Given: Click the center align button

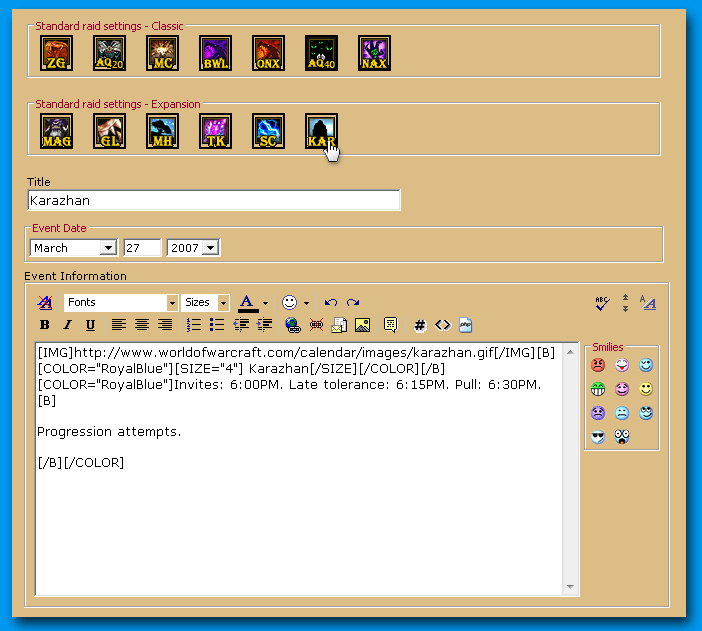Looking at the screenshot, I should (142, 325).
